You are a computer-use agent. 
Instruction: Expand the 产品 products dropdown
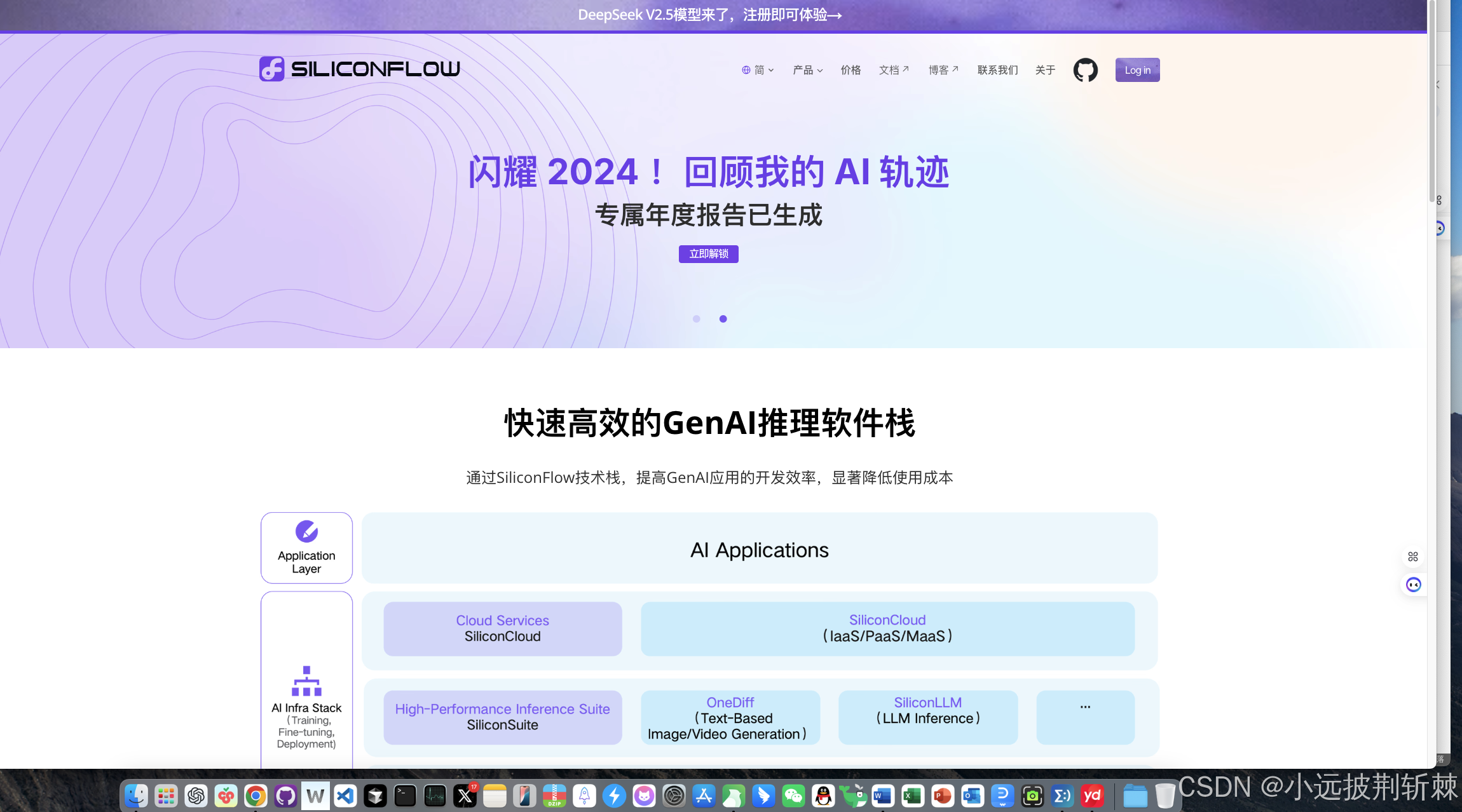point(807,70)
